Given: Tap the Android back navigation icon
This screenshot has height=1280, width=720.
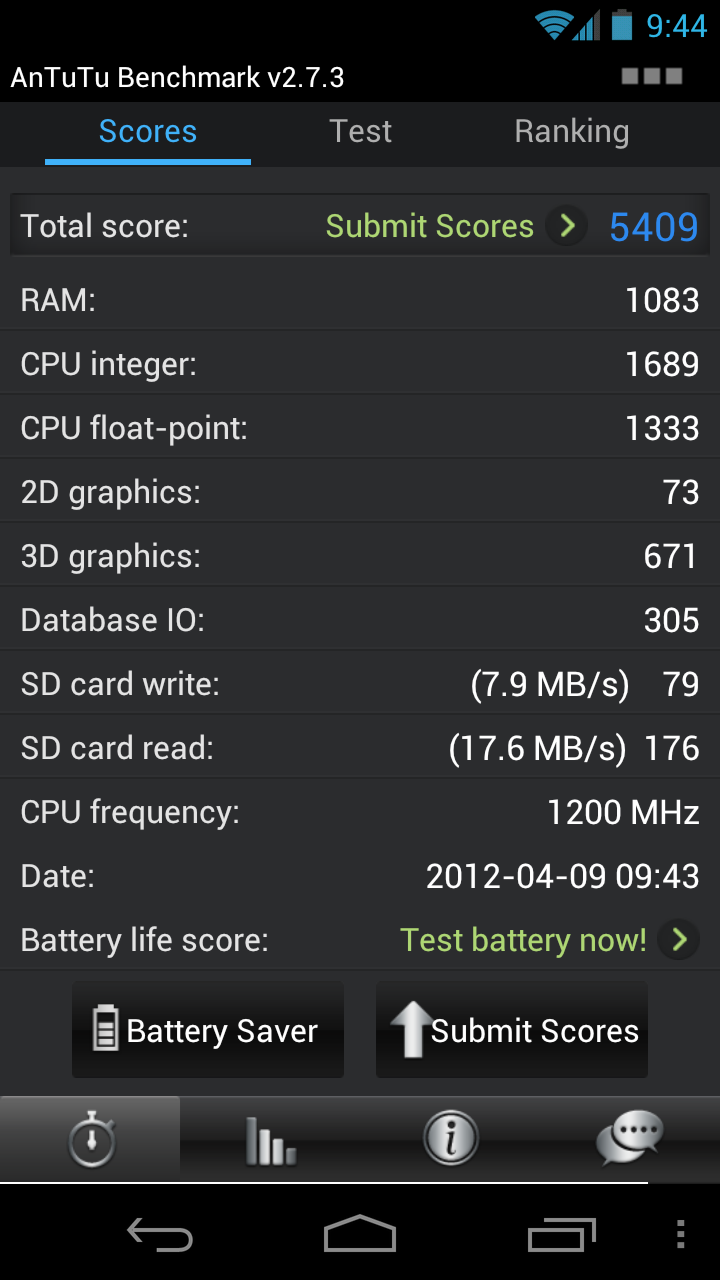Looking at the screenshot, I should click(160, 1234).
